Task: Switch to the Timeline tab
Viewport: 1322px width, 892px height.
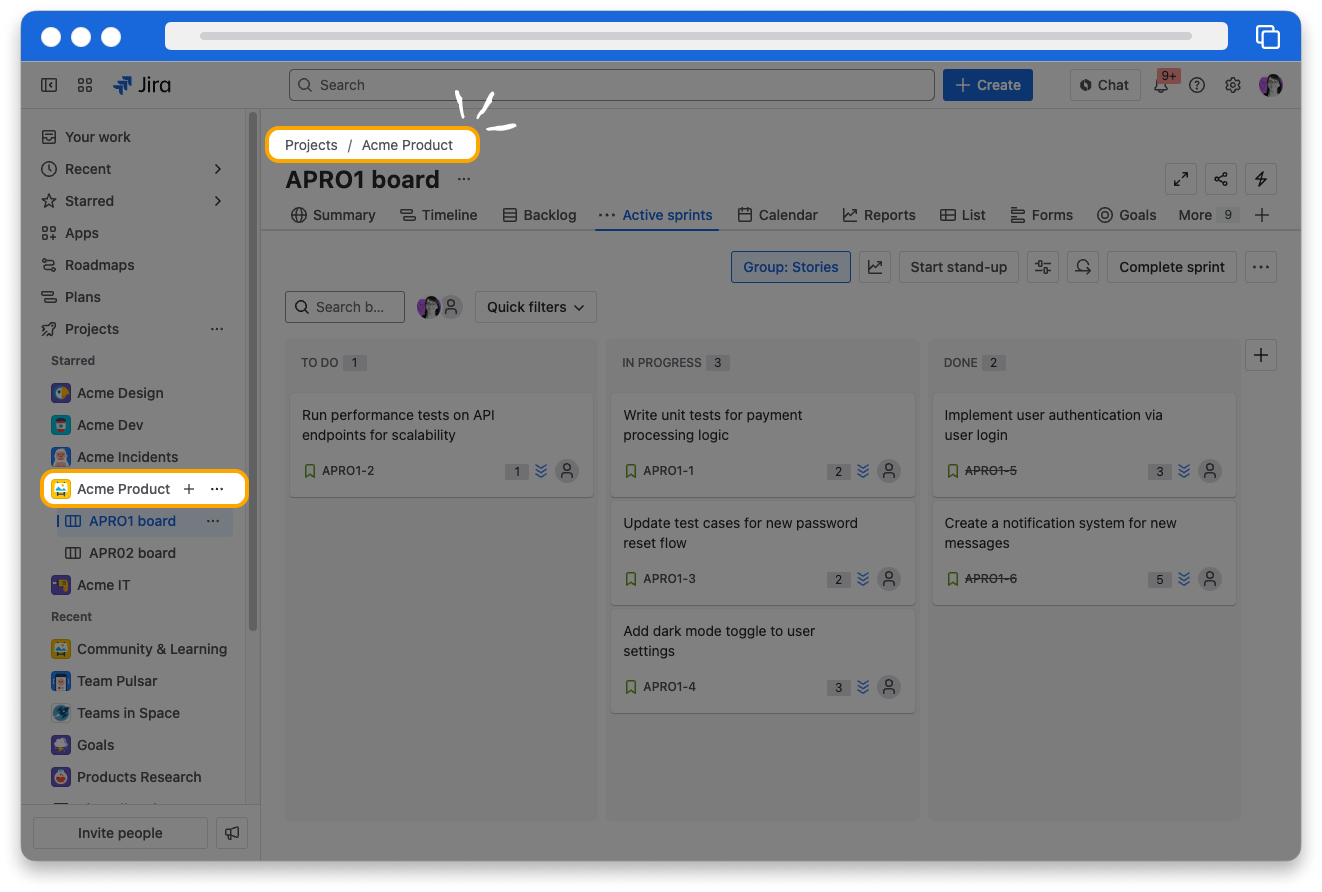Action: tap(438, 215)
